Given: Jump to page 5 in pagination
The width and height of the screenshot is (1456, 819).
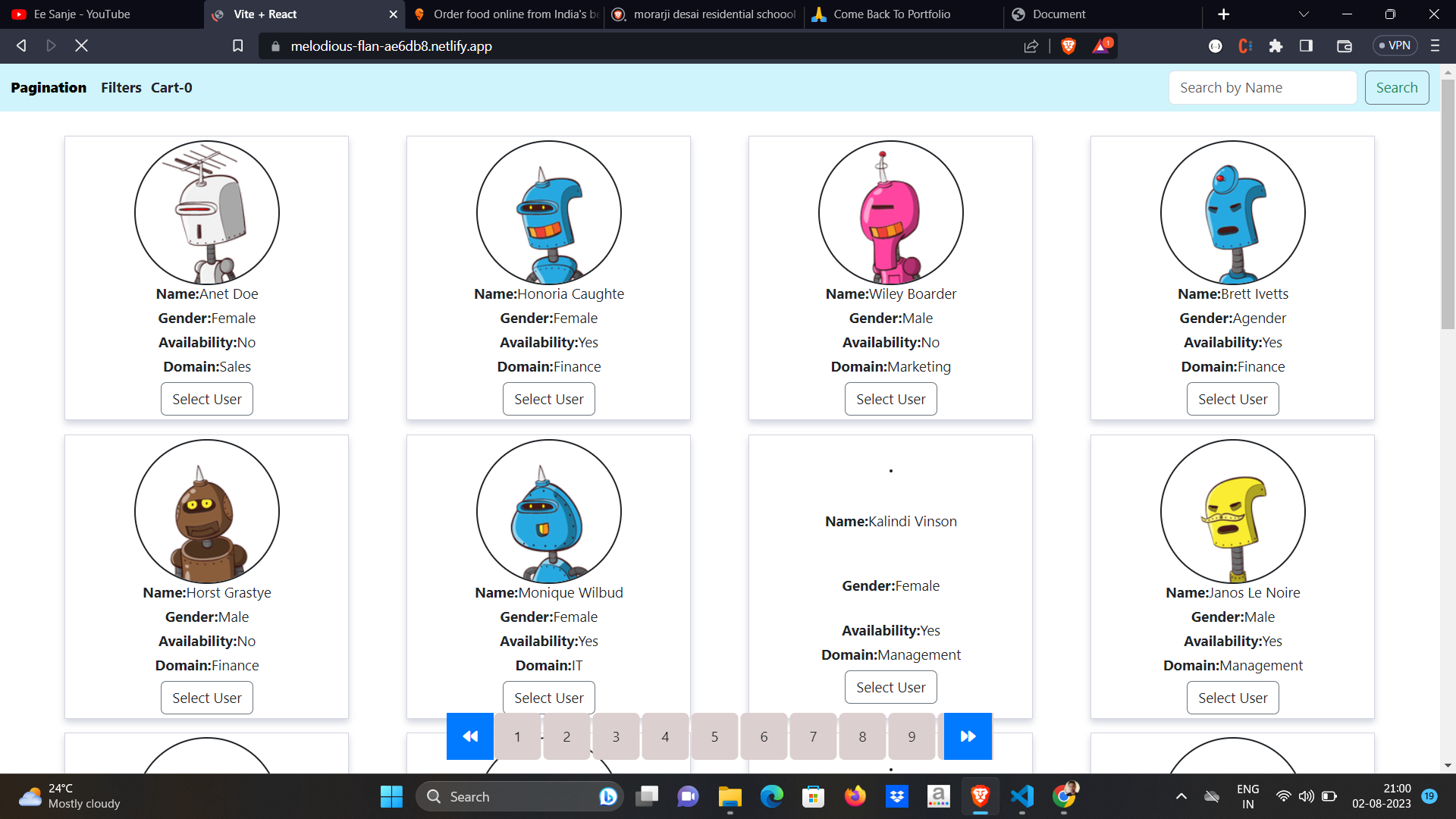Looking at the screenshot, I should [714, 736].
